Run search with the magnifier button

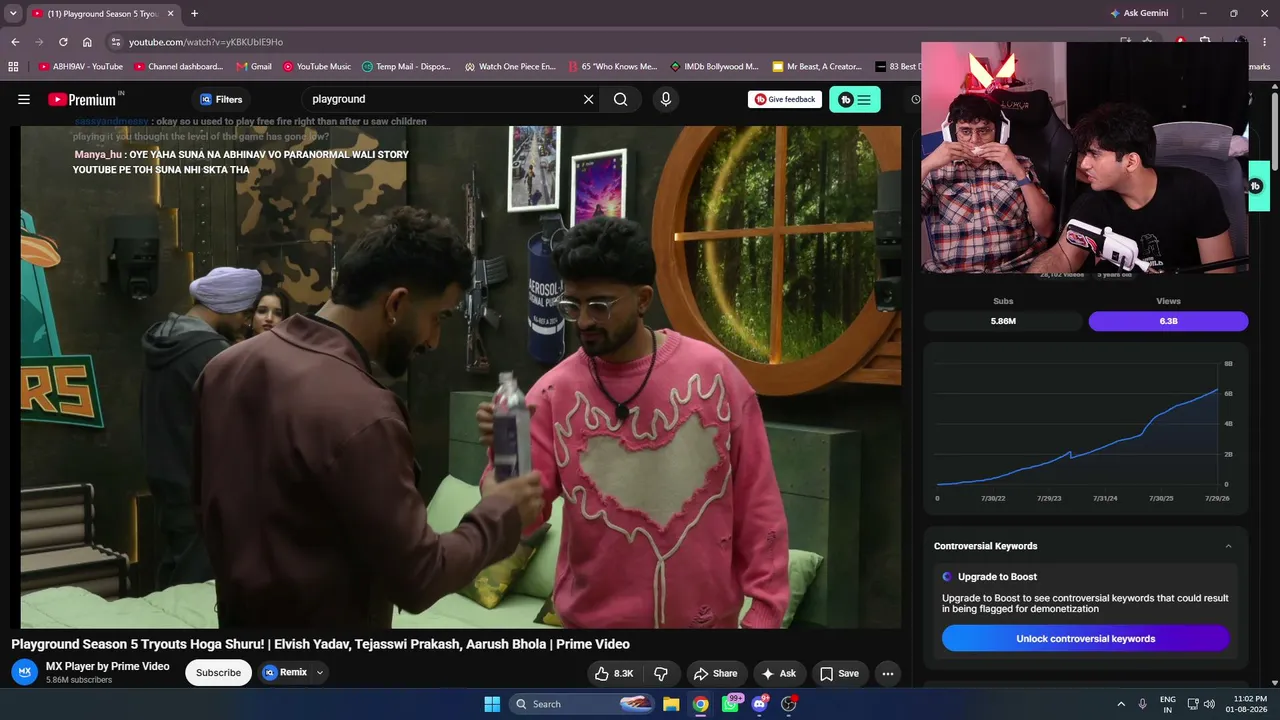(621, 99)
